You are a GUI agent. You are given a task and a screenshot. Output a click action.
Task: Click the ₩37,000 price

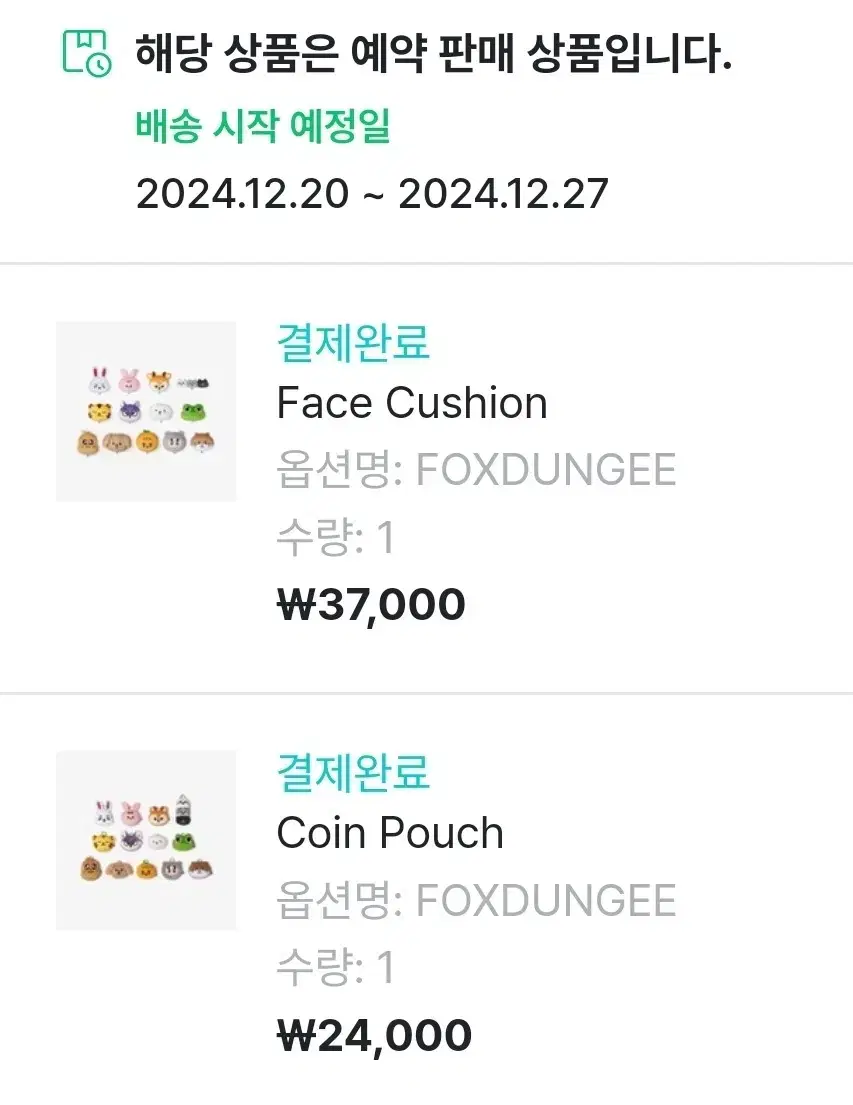(372, 605)
